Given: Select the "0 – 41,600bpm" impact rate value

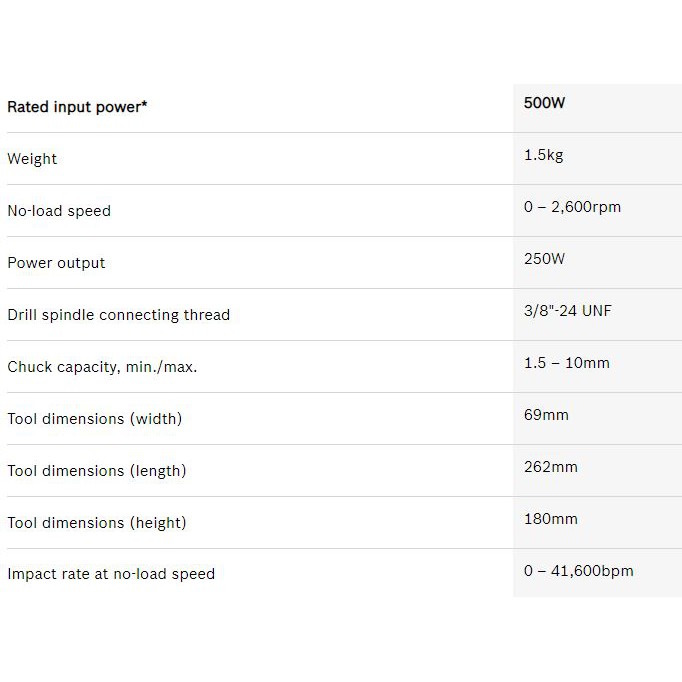Looking at the screenshot, I should [x=578, y=571].
